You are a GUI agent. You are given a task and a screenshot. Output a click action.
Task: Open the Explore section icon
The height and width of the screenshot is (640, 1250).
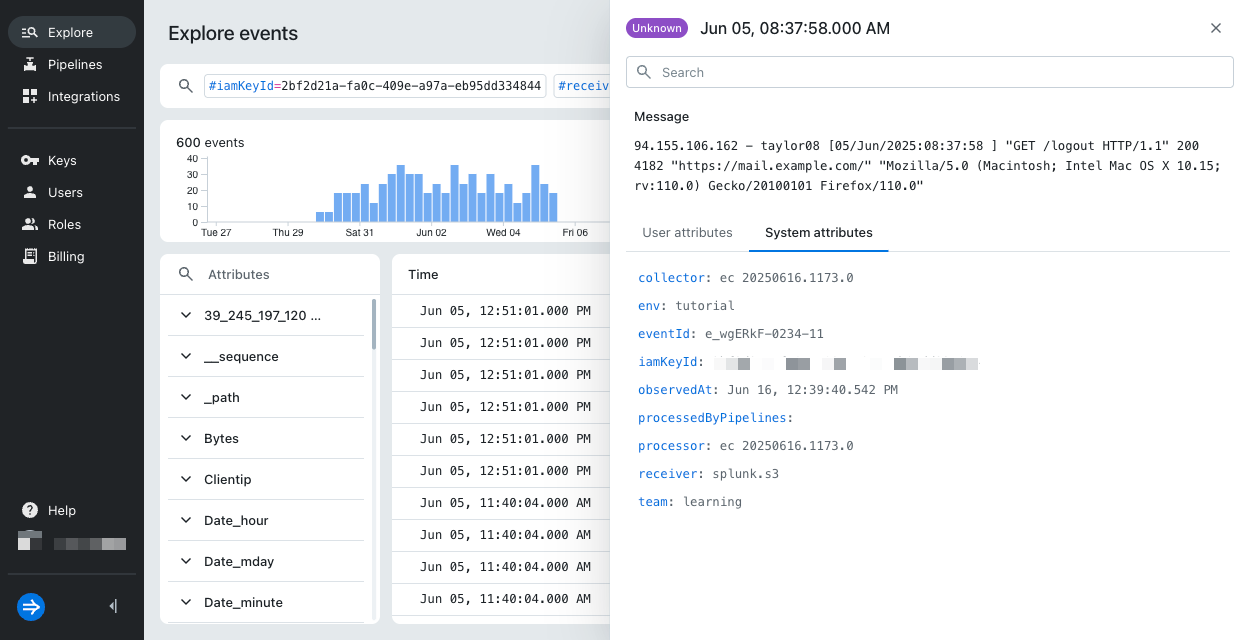click(x=29, y=32)
